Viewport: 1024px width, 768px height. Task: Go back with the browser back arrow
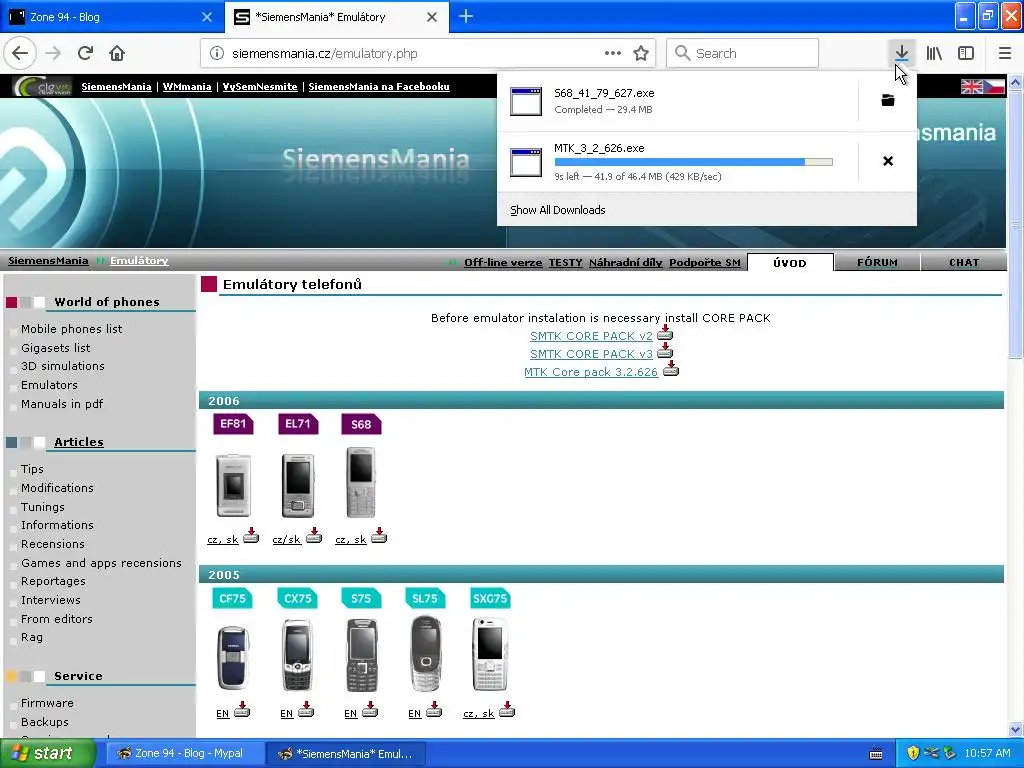(20, 53)
